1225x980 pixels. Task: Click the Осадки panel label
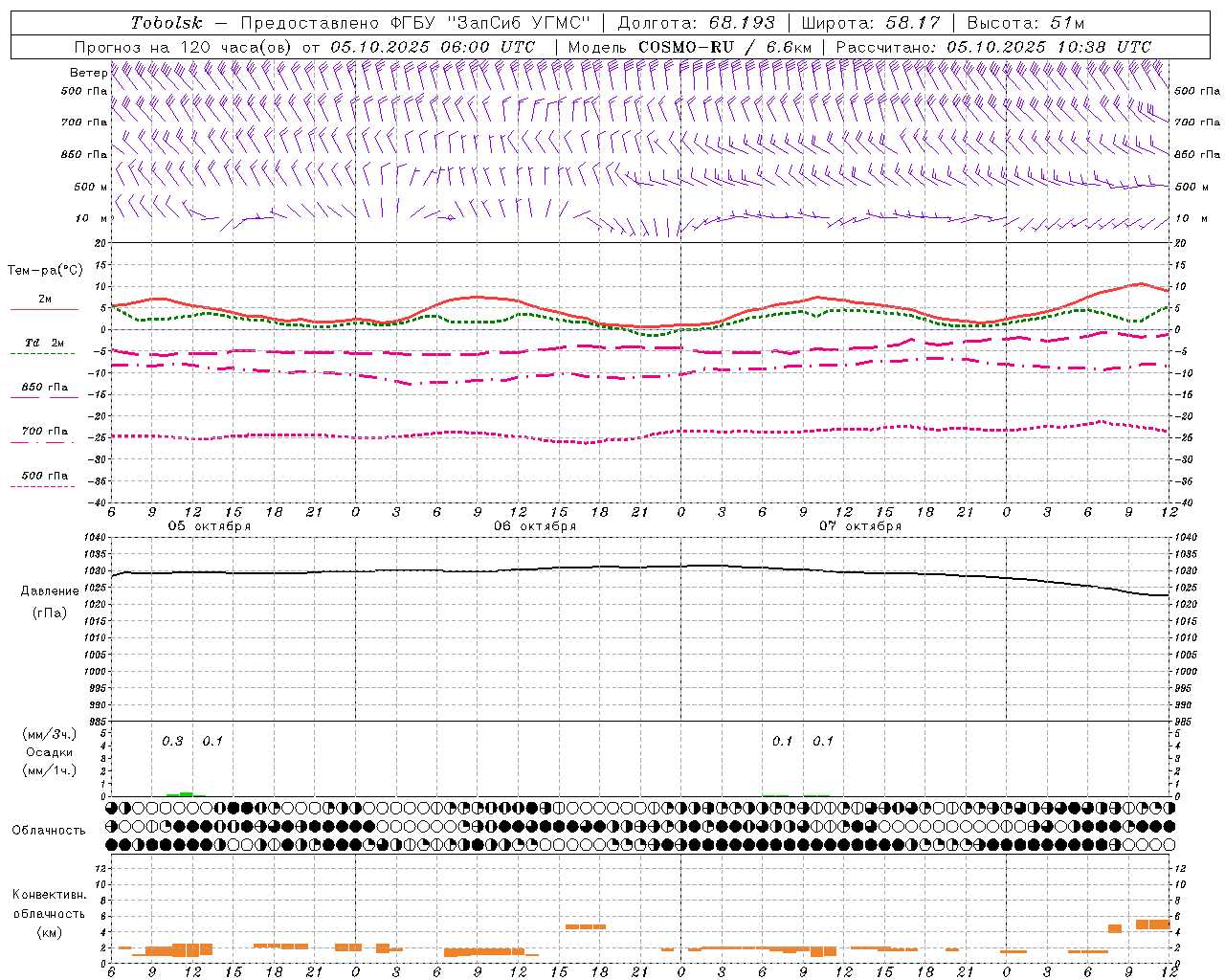[x=49, y=752]
